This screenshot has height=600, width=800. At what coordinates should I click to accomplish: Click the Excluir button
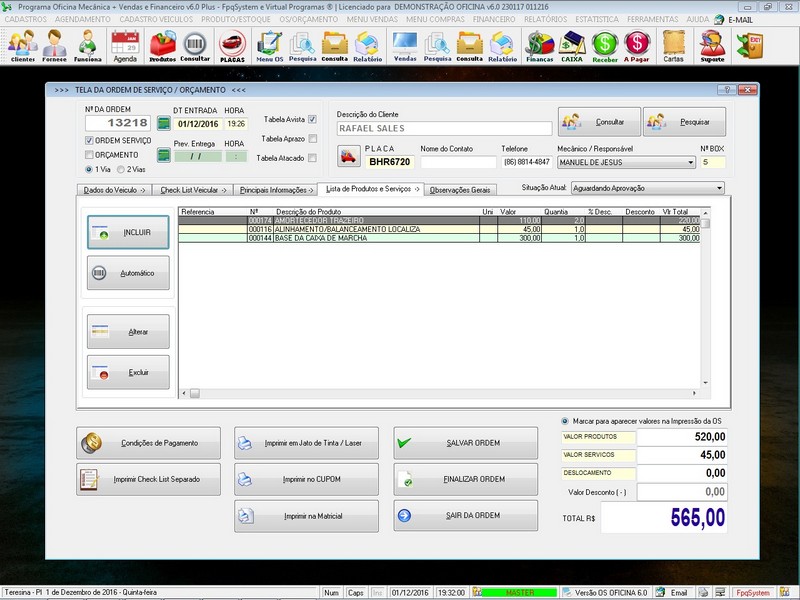tap(128, 372)
